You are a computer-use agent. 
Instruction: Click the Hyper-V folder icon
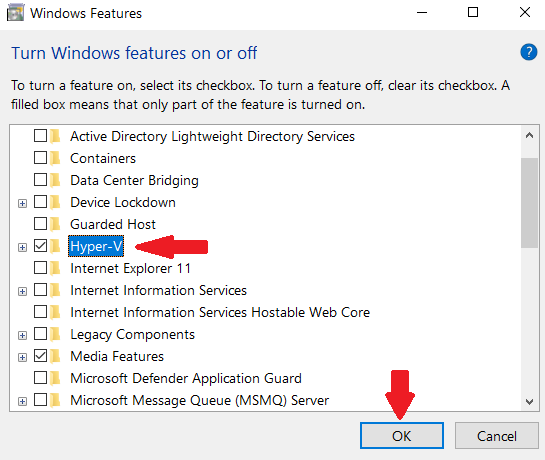point(56,246)
